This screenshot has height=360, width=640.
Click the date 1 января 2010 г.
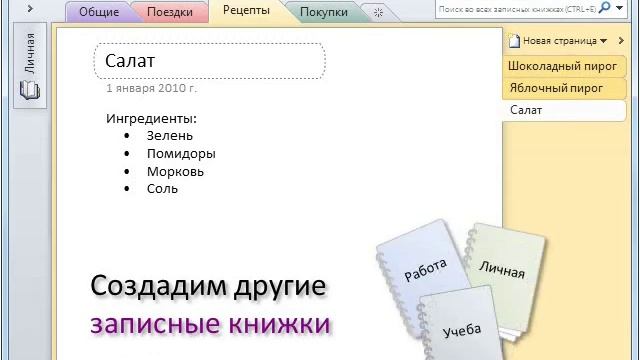[151, 88]
